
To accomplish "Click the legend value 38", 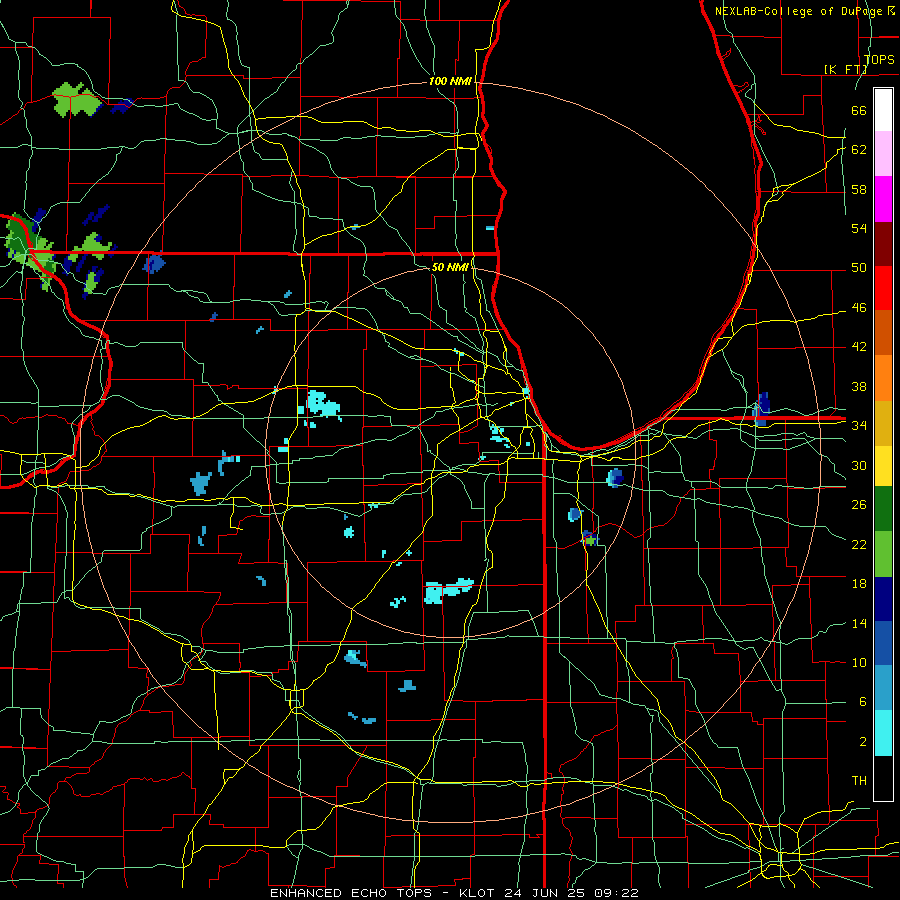I will (859, 386).
